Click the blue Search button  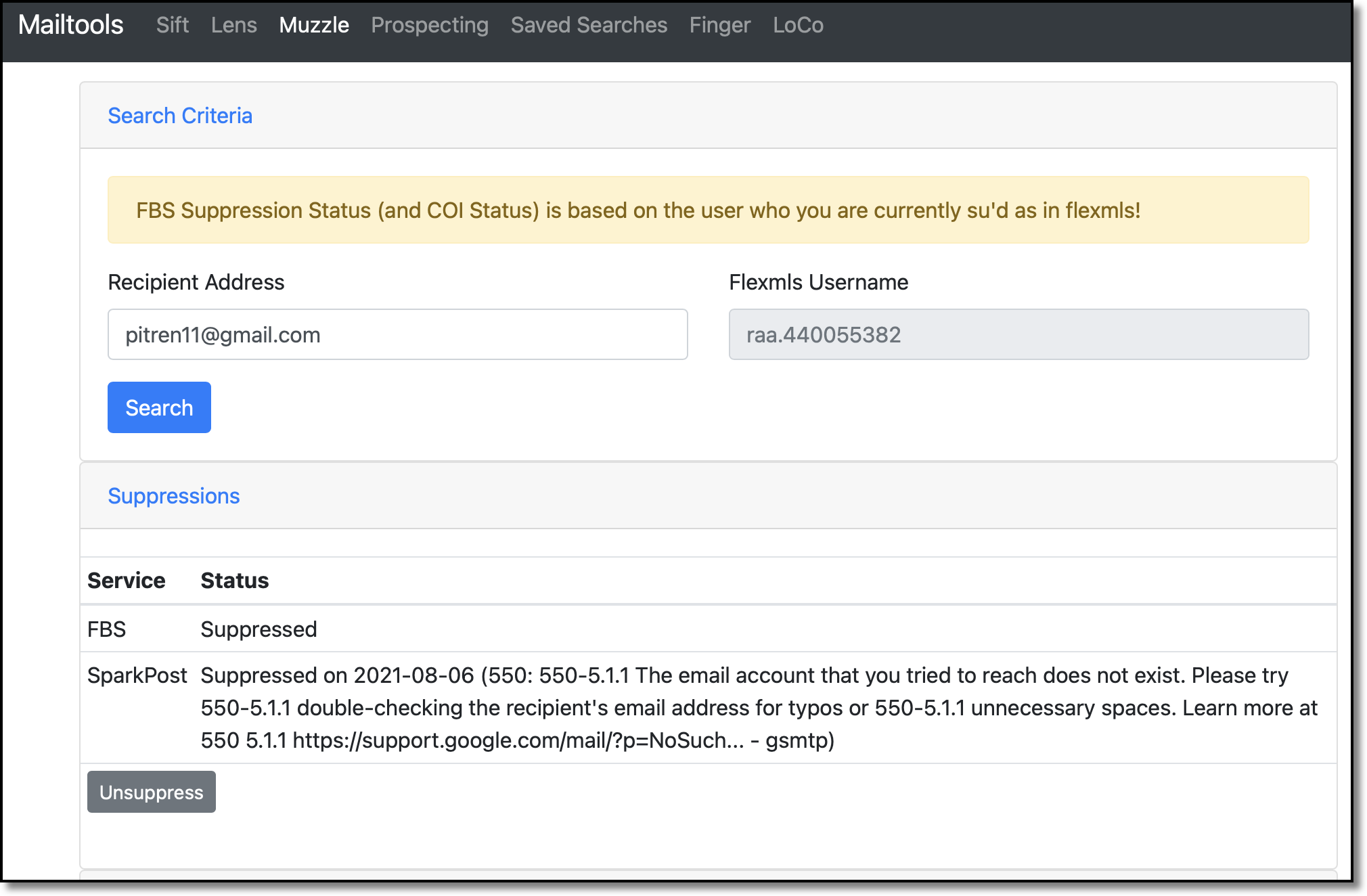(x=159, y=407)
